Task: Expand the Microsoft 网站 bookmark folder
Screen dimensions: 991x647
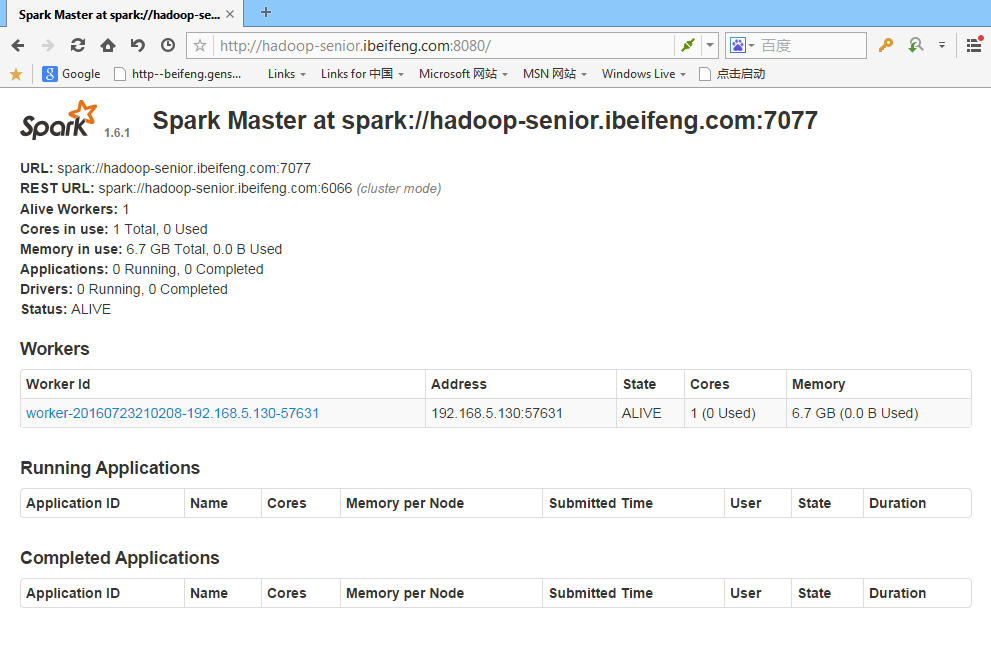Action: click(x=463, y=74)
